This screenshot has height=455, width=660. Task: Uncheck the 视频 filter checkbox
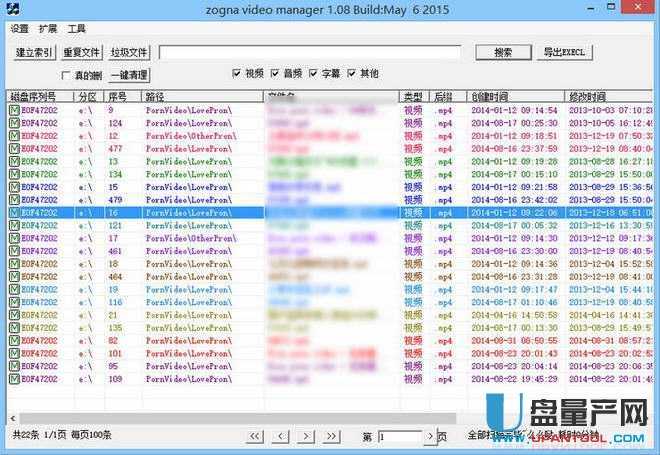pyautogui.click(x=237, y=73)
